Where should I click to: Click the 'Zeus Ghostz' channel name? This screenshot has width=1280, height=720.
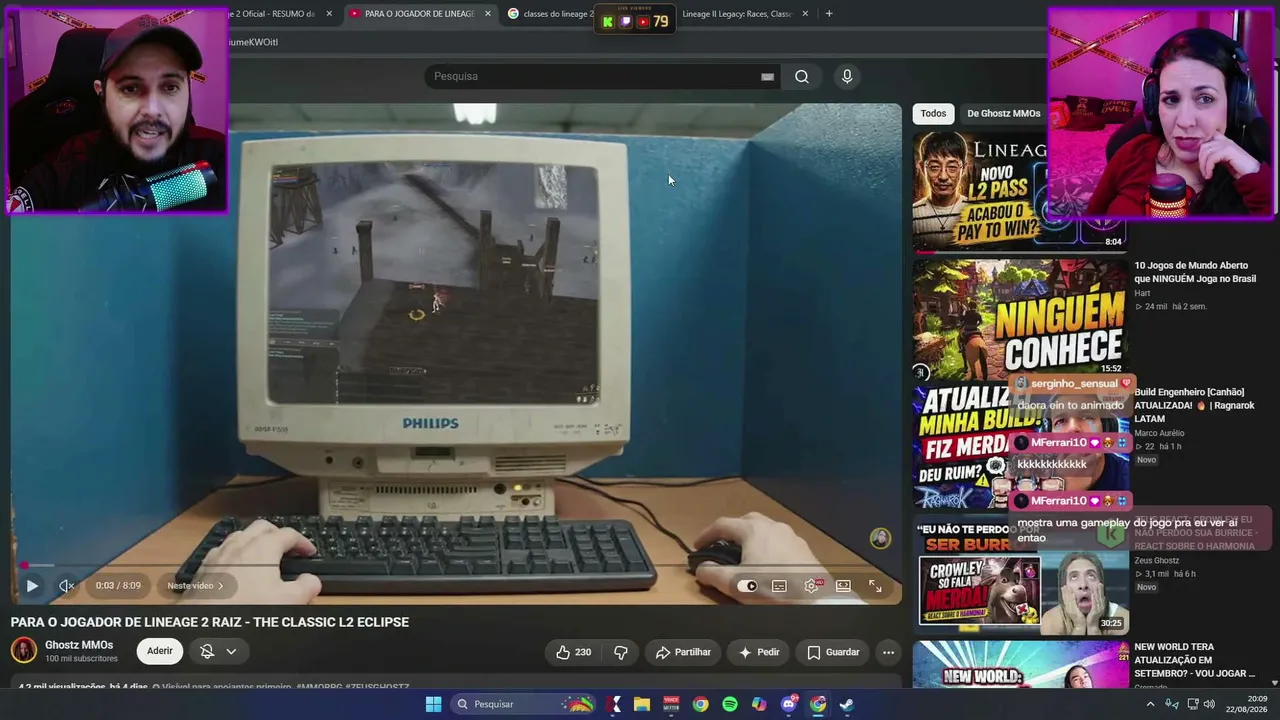click(1157, 561)
